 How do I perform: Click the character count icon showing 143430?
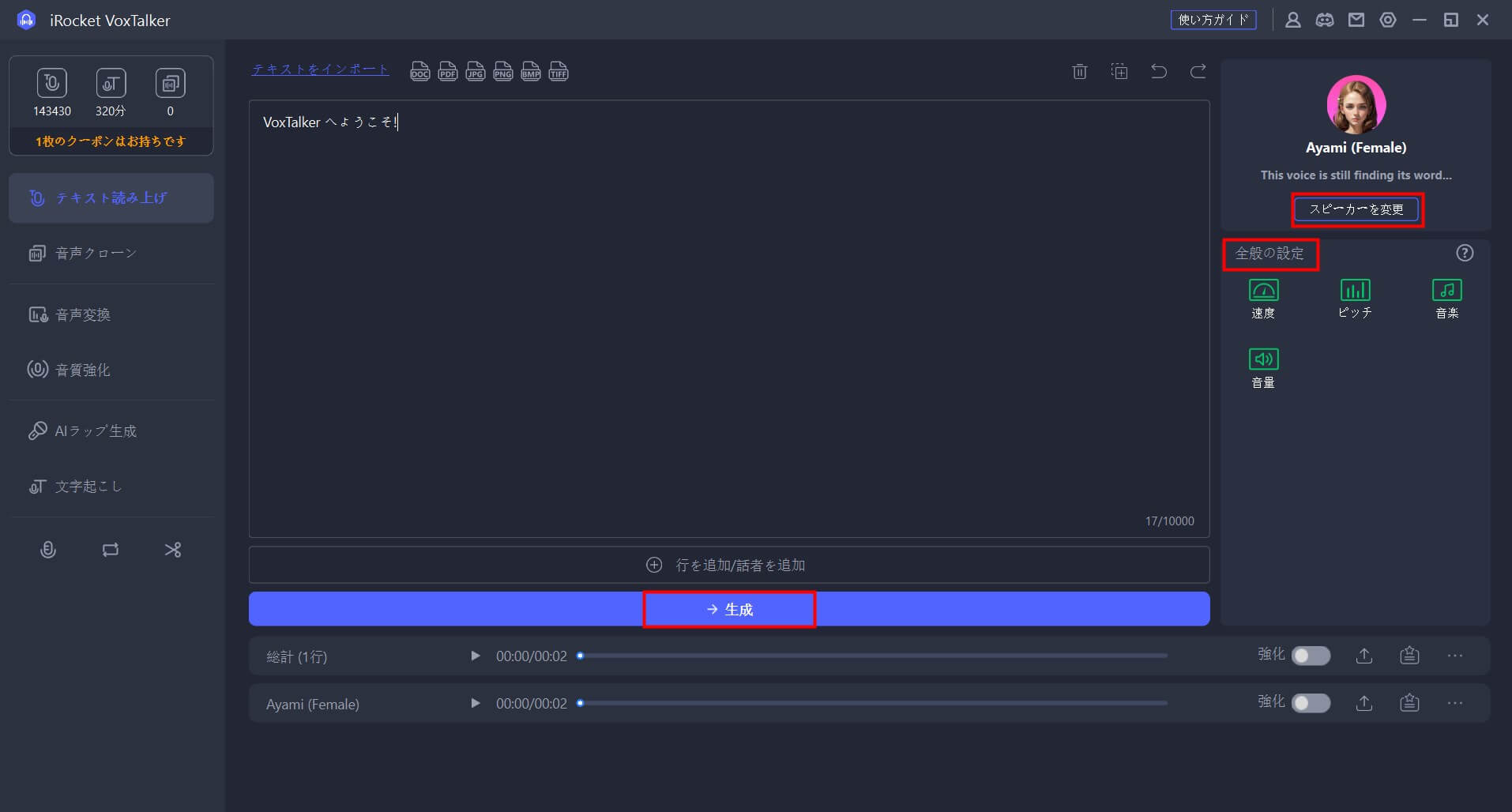[52, 83]
